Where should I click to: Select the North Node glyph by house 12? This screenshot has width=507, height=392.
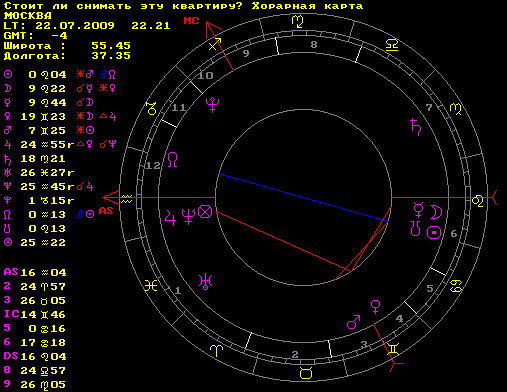[172, 159]
